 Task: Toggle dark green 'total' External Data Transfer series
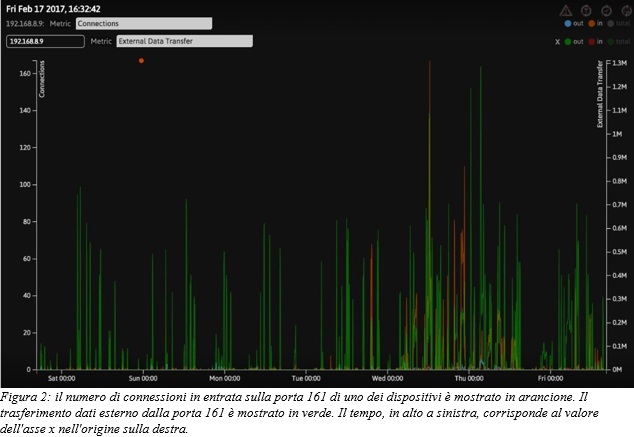coord(612,42)
